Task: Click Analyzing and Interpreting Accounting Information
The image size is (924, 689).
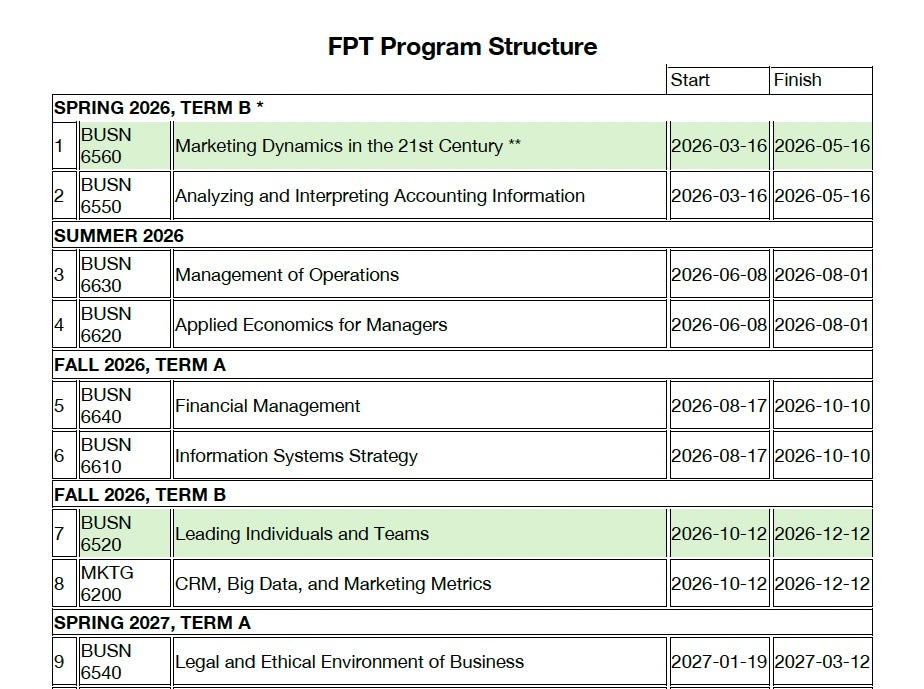Action: click(x=379, y=196)
